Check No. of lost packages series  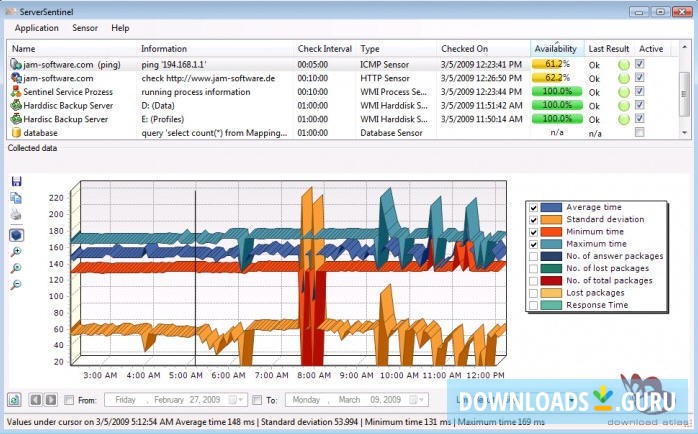533,268
